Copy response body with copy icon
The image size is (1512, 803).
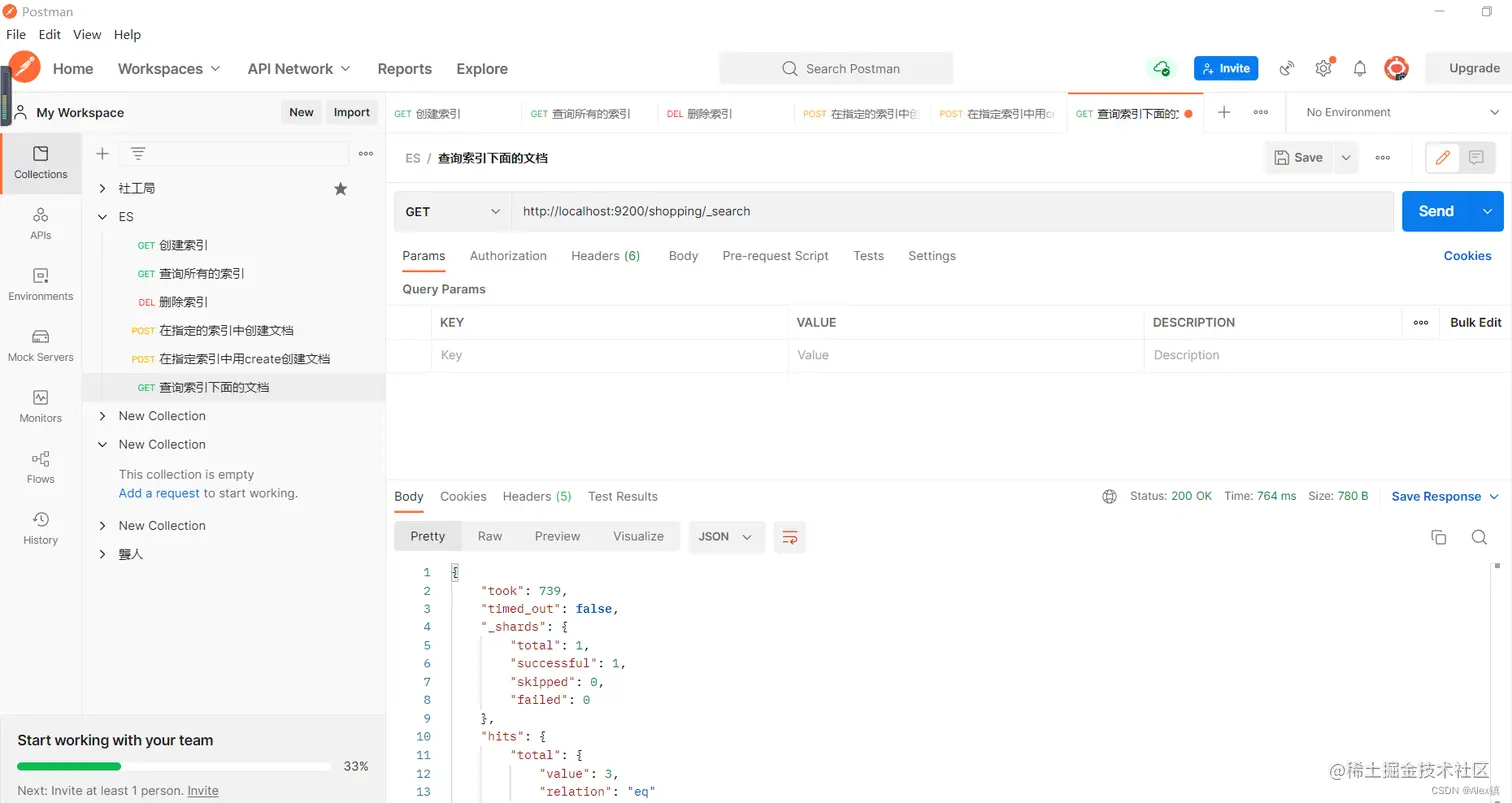(x=1438, y=537)
